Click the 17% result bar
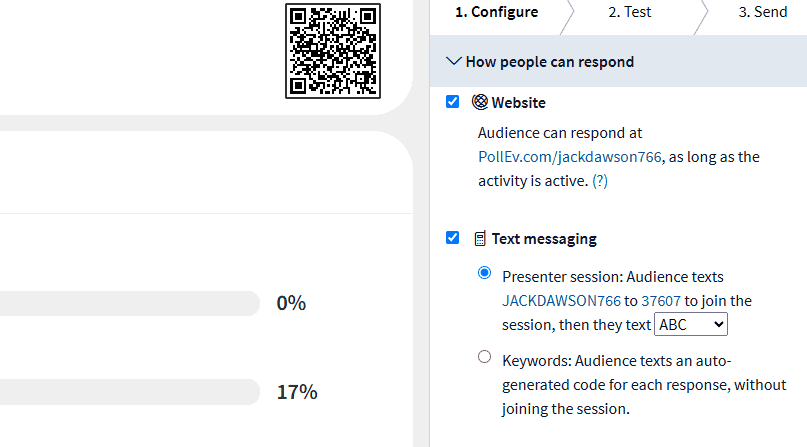807x447 pixels. [x=130, y=392]
